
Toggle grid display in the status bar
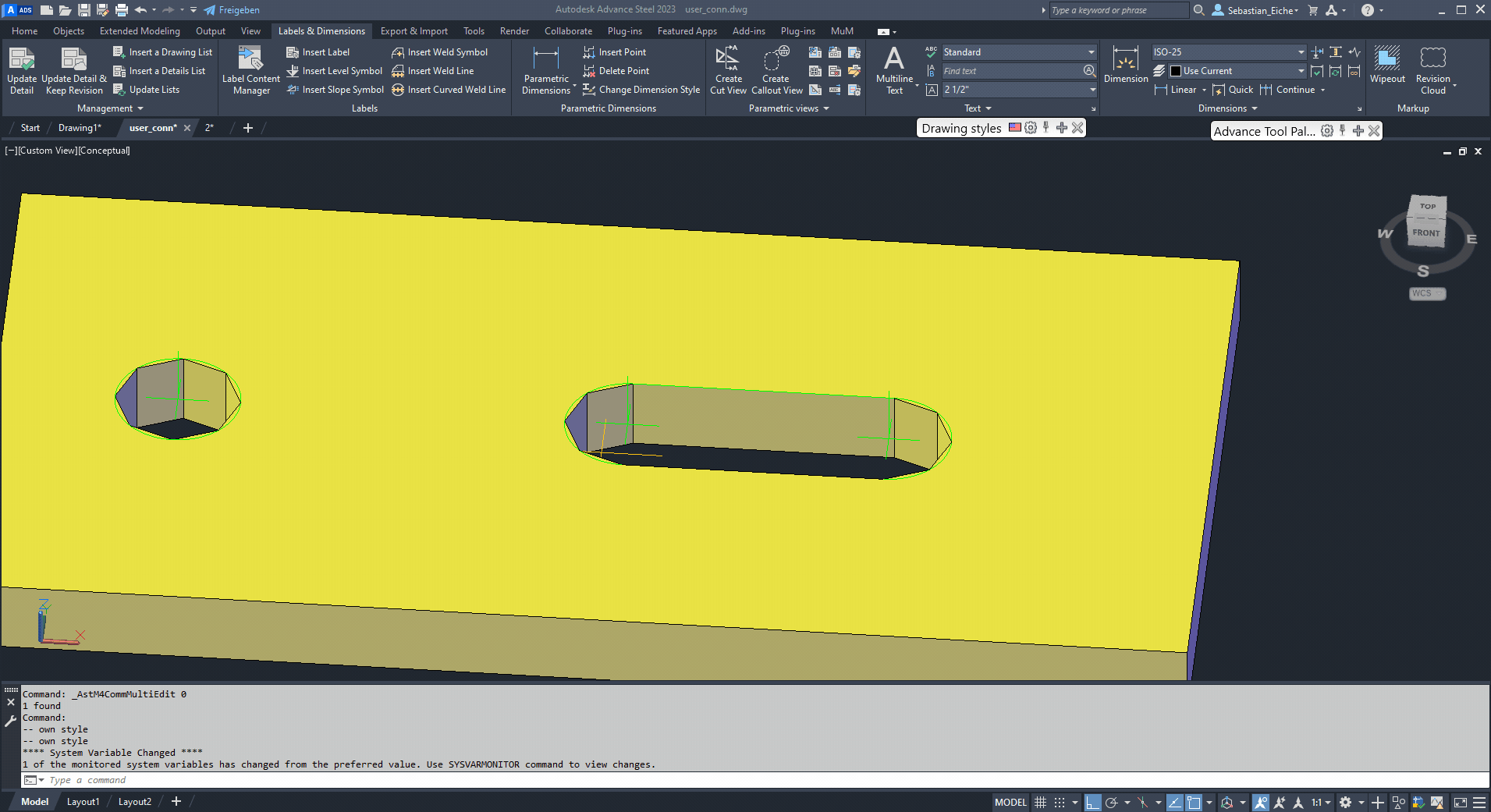[1040, 802]
